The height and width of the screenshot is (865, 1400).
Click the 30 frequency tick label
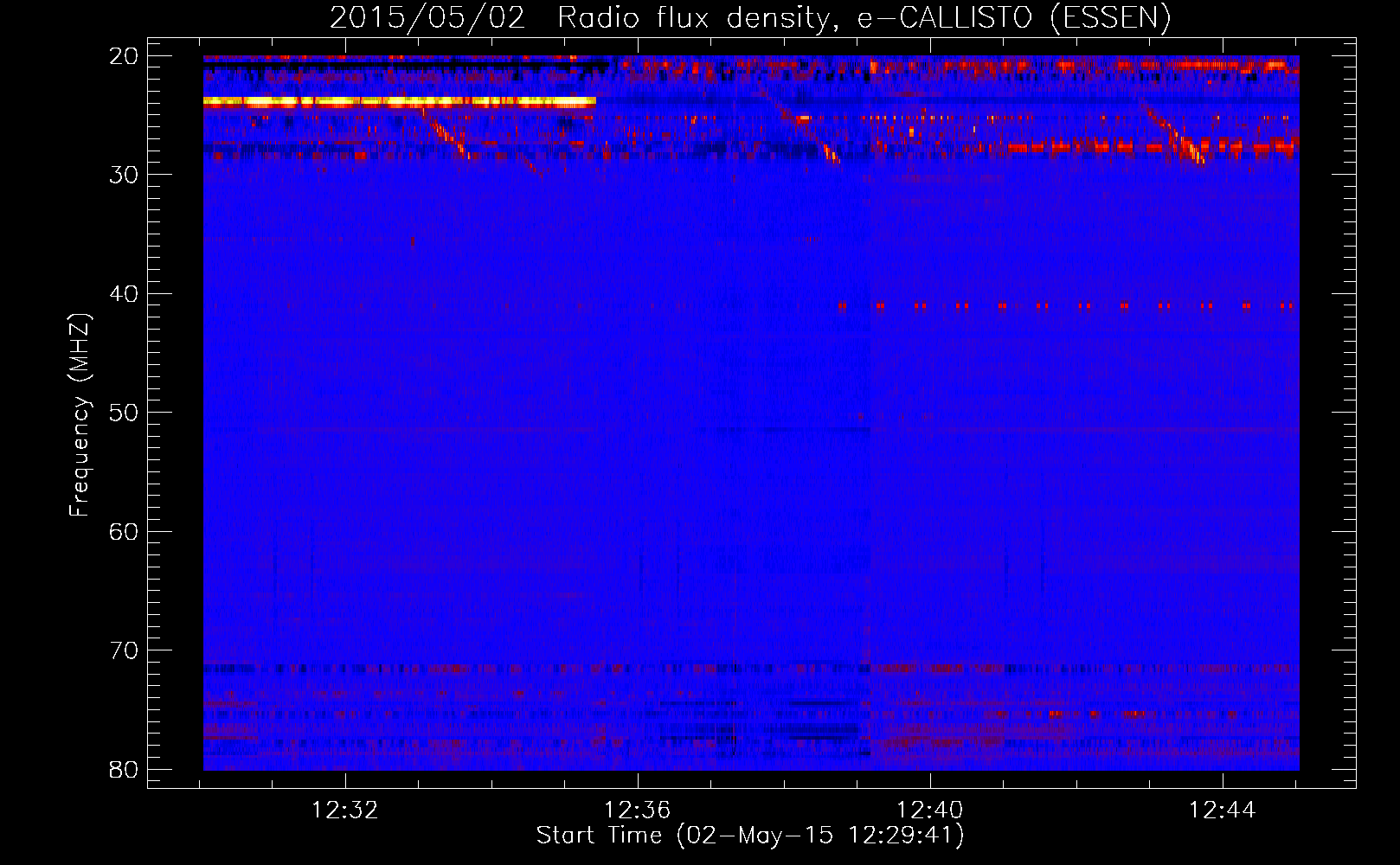pos(125,175)
